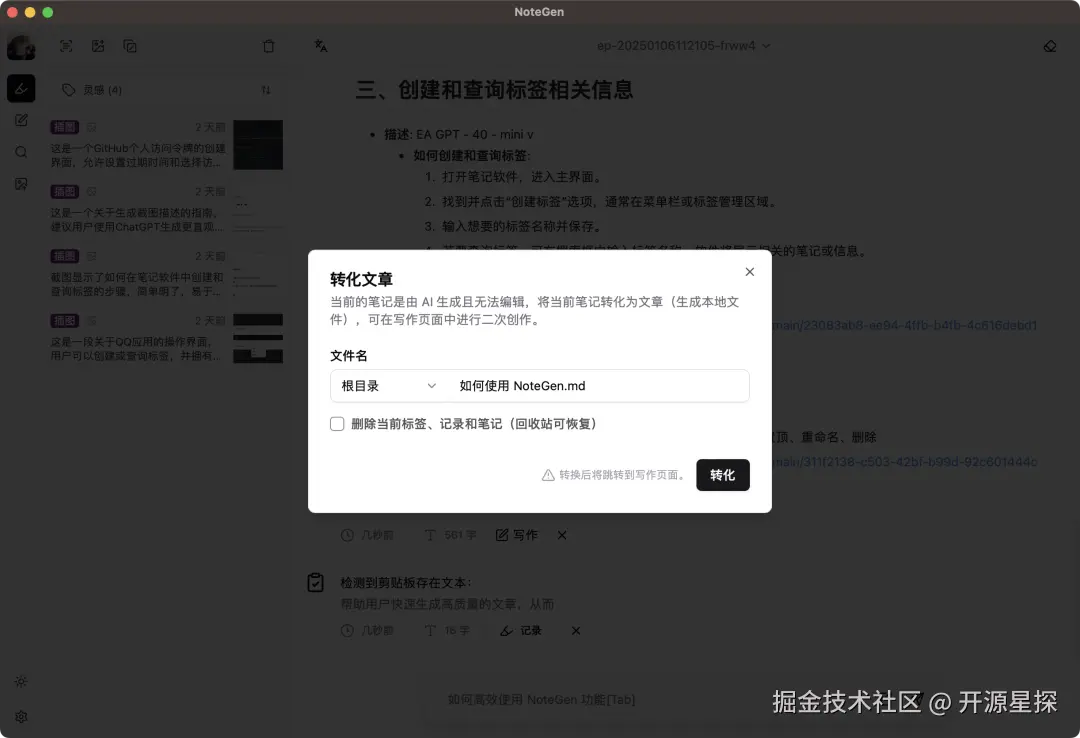Click the 写作 button under the note
The image size is (1080, 738).
(x=517, y=535)
